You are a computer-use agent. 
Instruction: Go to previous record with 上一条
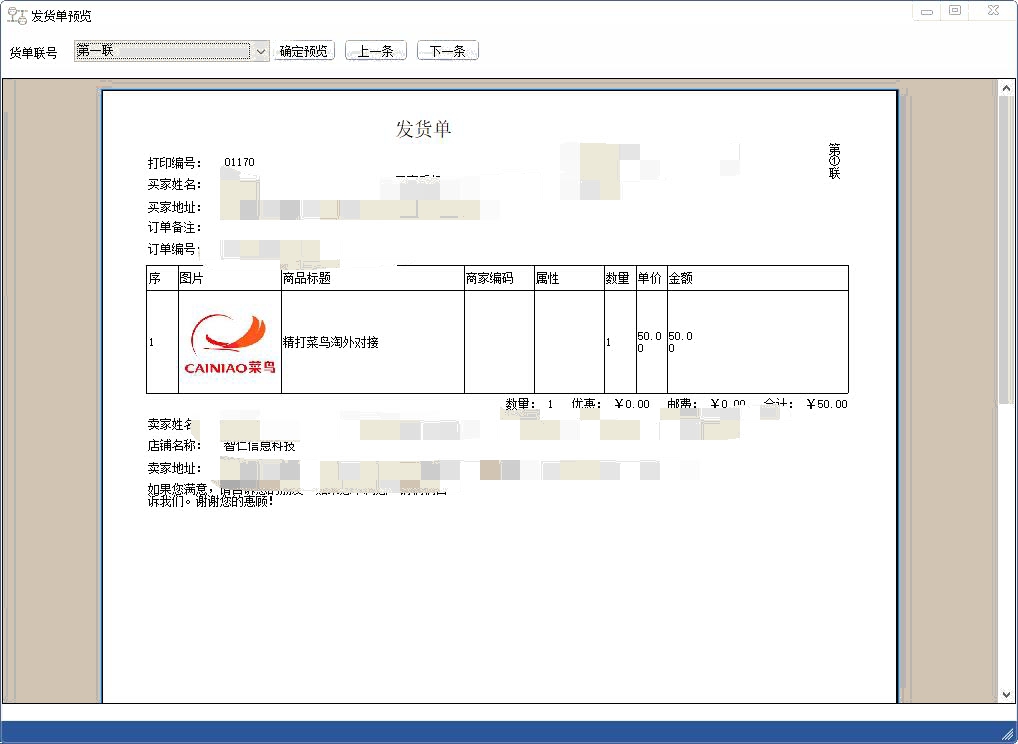(x=375, y=51)
